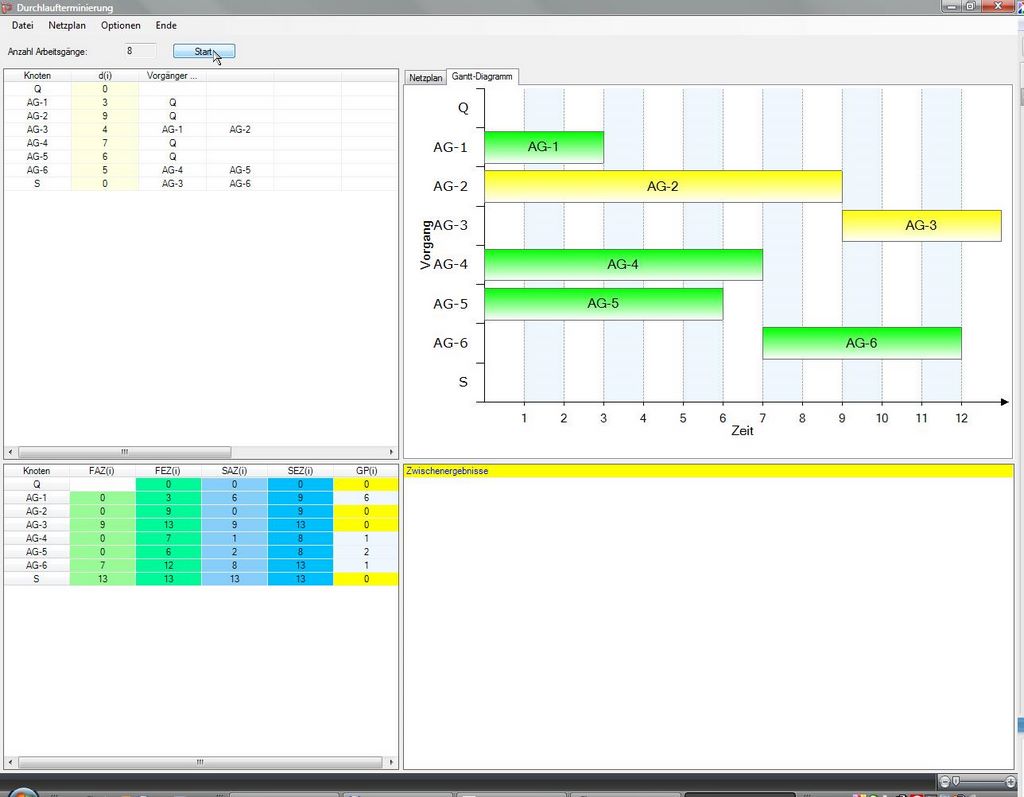Click the Start button

(x=203, y=51)
